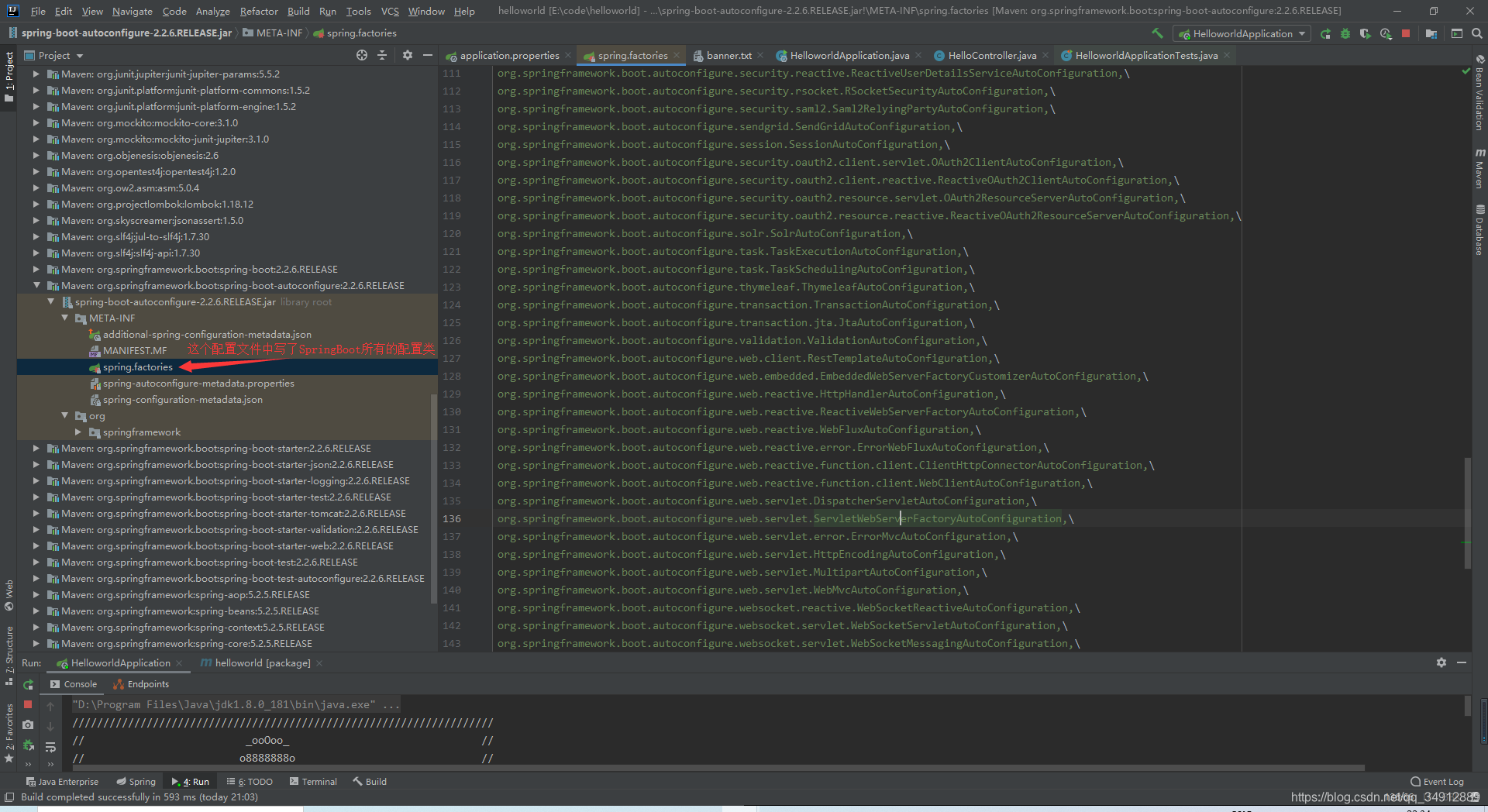Screen dimensions: 1488x812
Task: Click the editor vertical scrollbar thumb
Action: (1467, 513)
